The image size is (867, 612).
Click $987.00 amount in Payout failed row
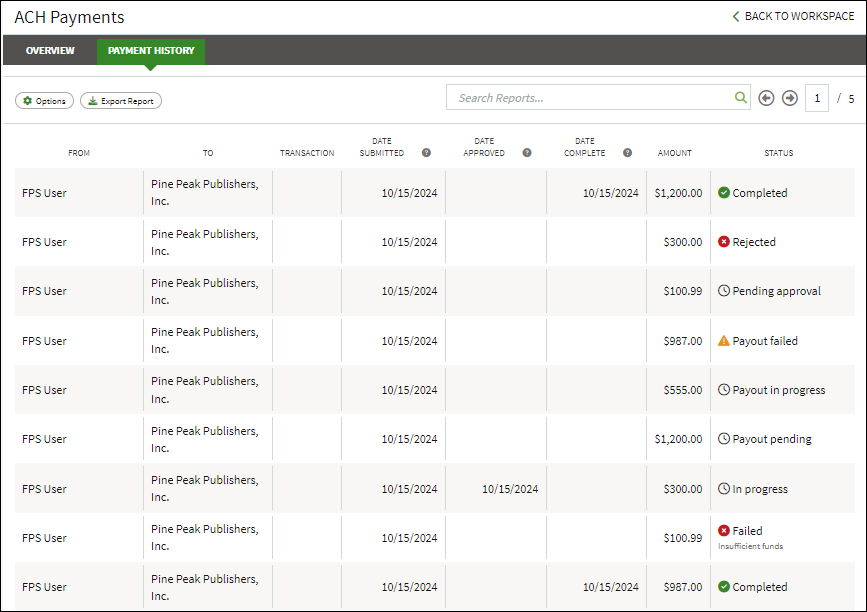tap(683, 341)
